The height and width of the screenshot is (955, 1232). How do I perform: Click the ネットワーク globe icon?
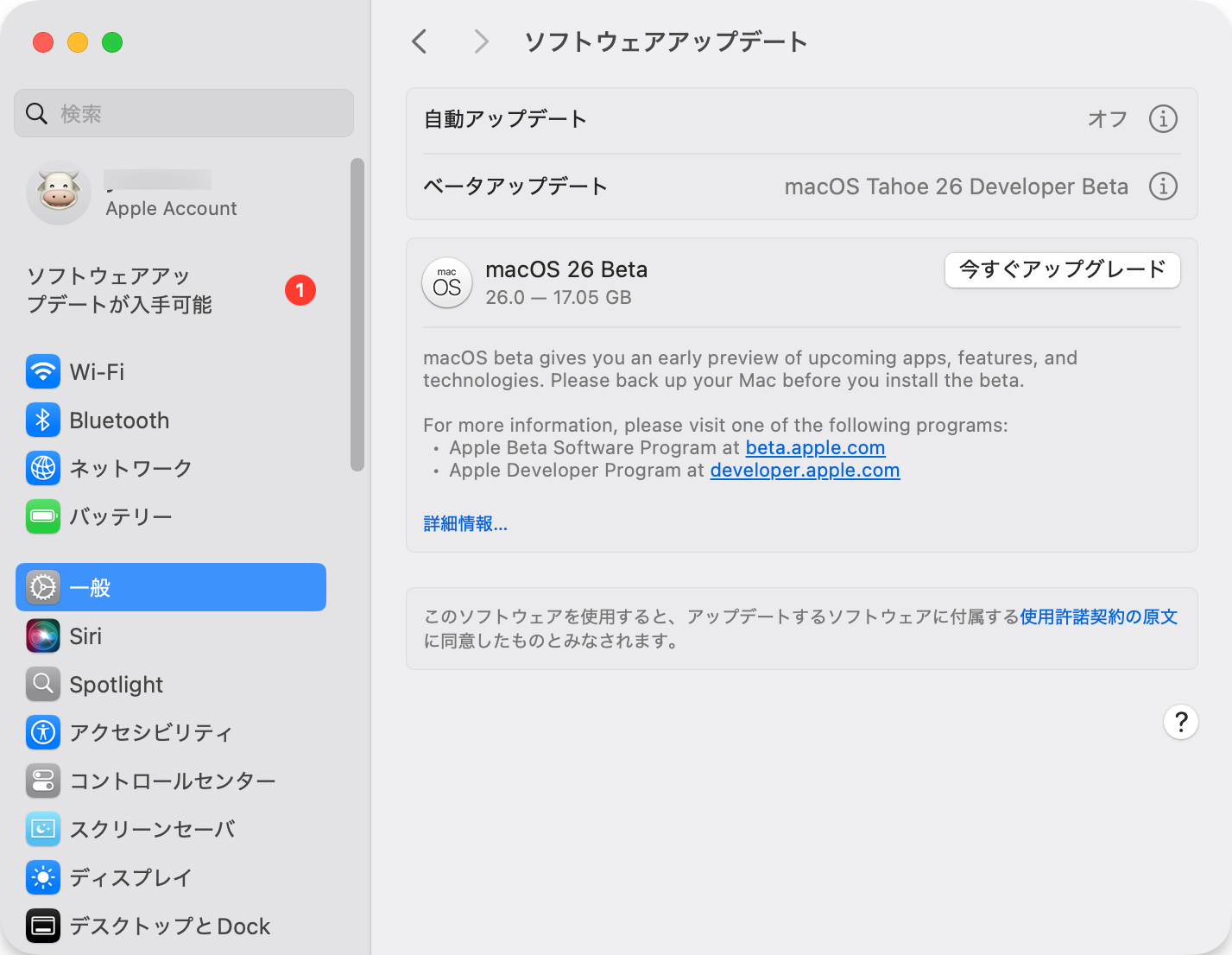[43, 468]
